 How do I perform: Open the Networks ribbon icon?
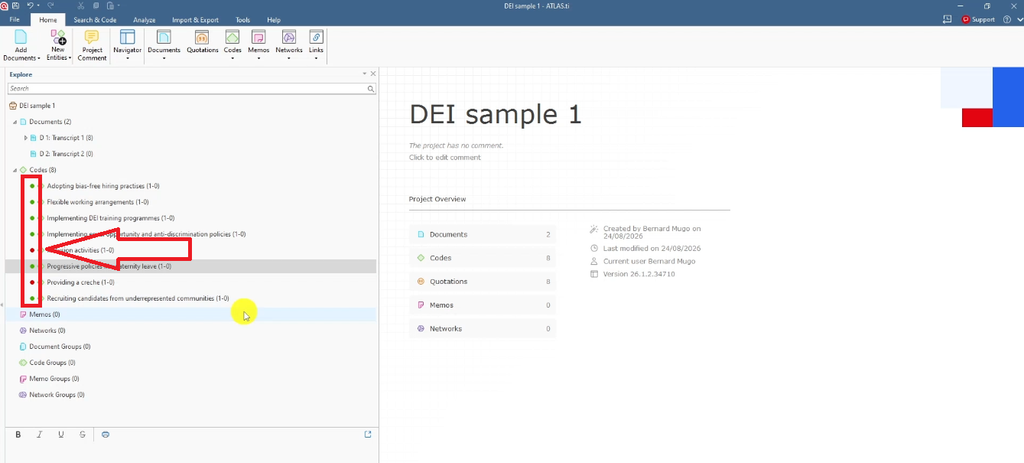click(289, 38)
